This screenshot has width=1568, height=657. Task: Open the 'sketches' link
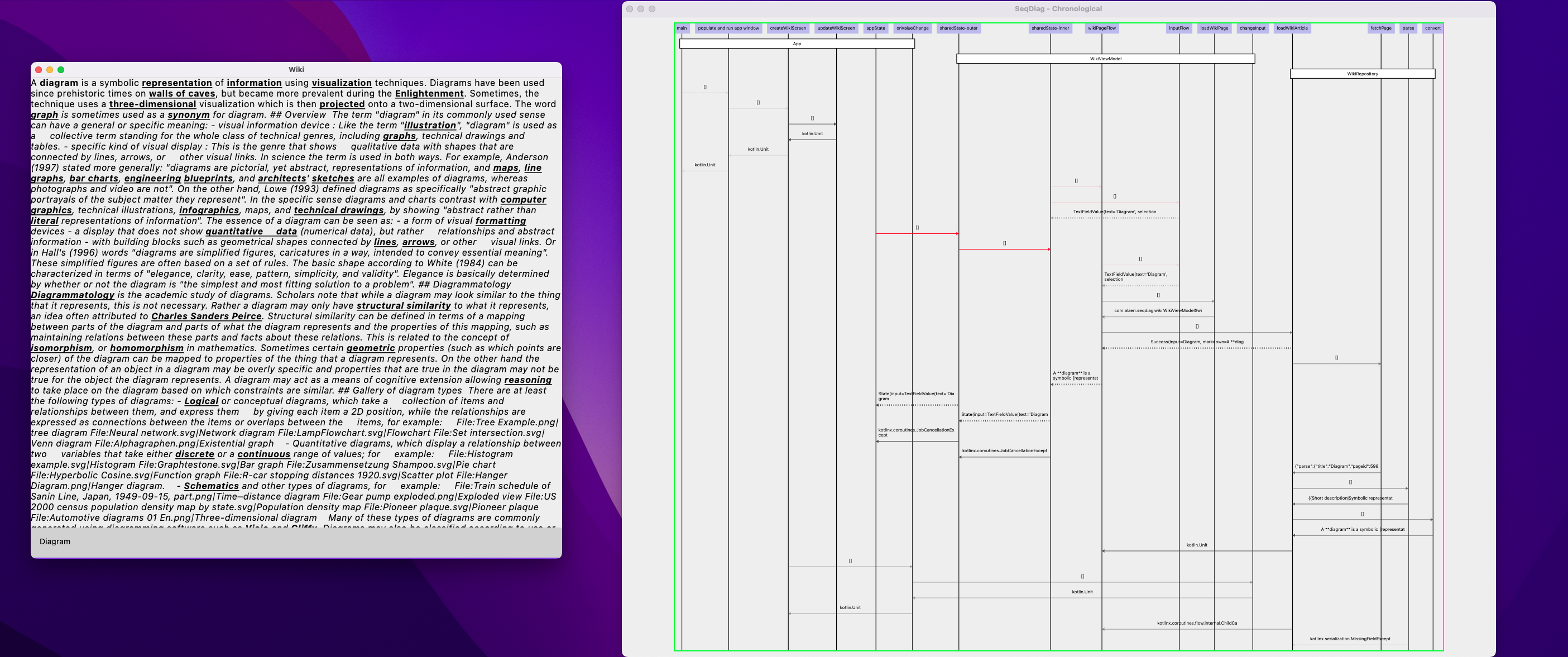point(333,179)
